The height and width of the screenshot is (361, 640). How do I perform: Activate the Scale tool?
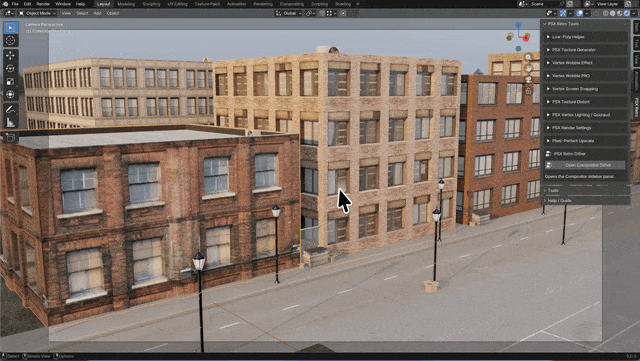click(10, 82)
